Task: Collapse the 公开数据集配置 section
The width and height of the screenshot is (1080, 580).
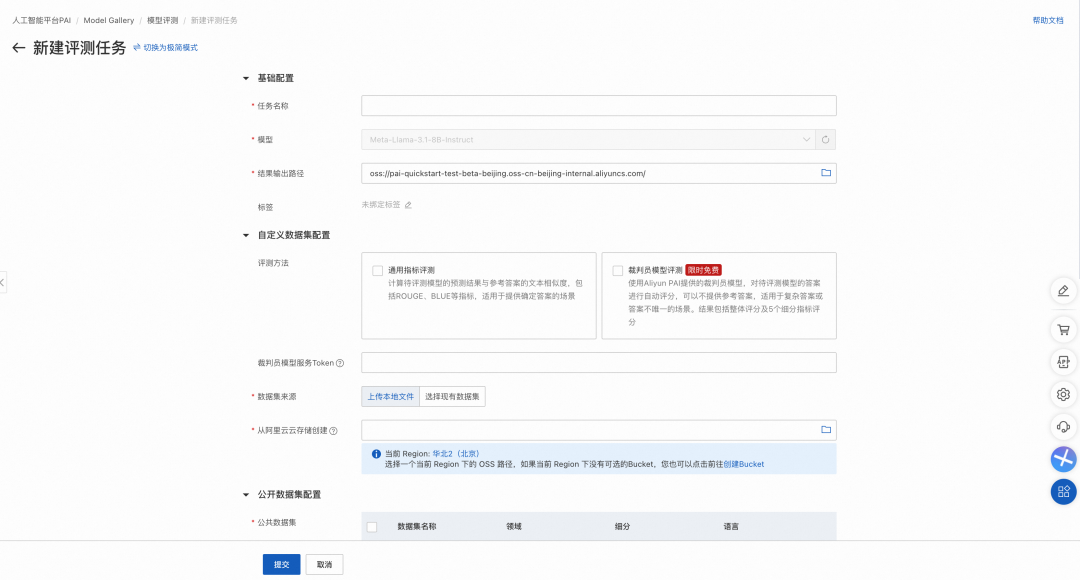Action: tap(246, 495)
